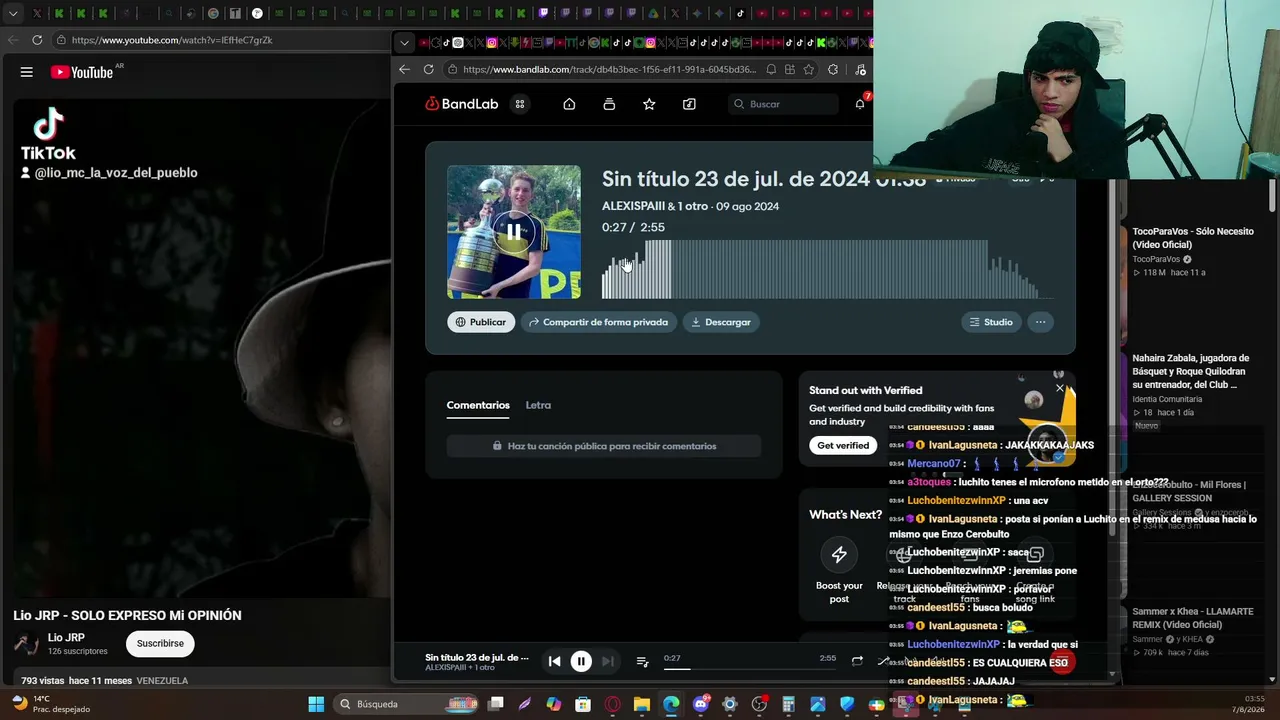Viewport: 1280px width, 720px height.
Task: Pause the track on the cover art
Action: tap(513, 232)
